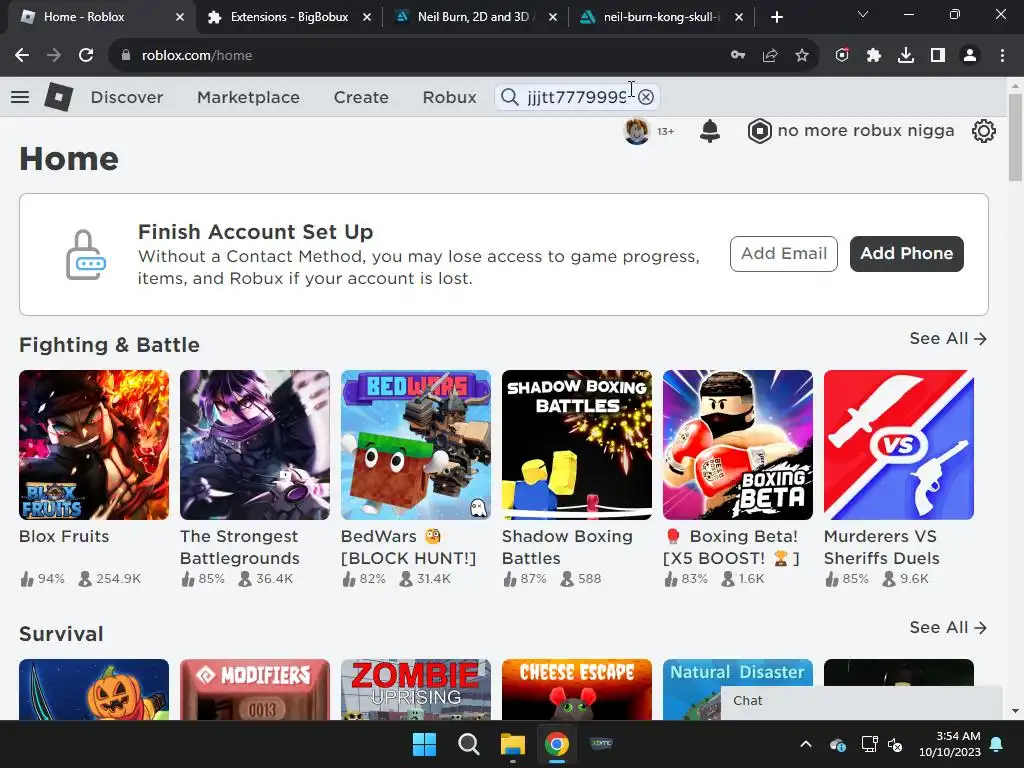Open the Blox Fruits game thumbnail
The image size is (1024, 768).
click(94, 445)
